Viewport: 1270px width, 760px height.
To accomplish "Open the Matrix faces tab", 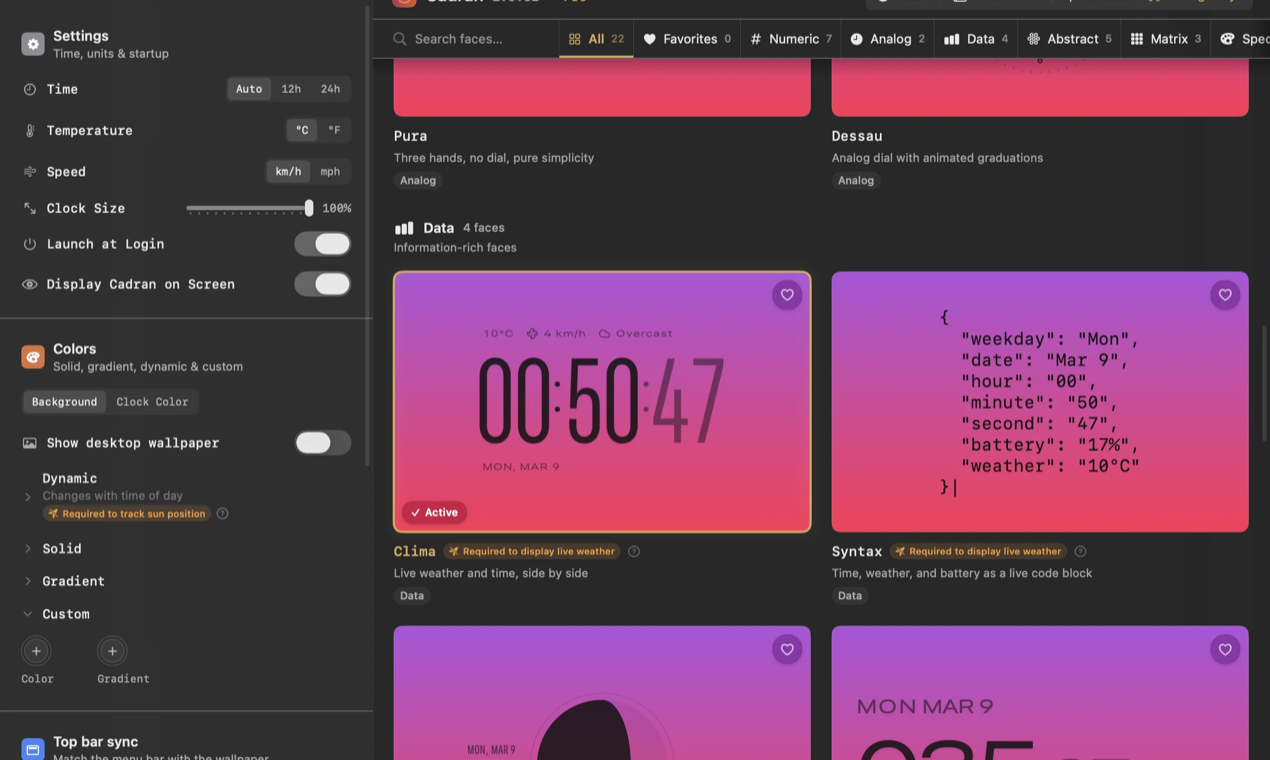I will (x=1166, y=39).
